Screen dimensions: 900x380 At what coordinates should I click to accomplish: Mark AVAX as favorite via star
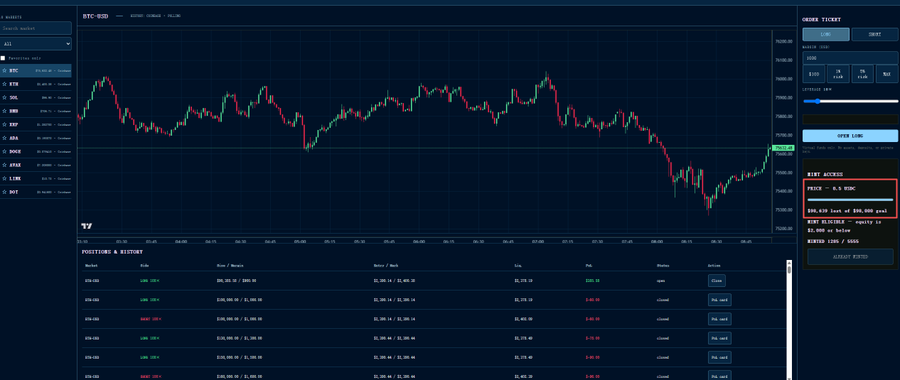(4, 165)
